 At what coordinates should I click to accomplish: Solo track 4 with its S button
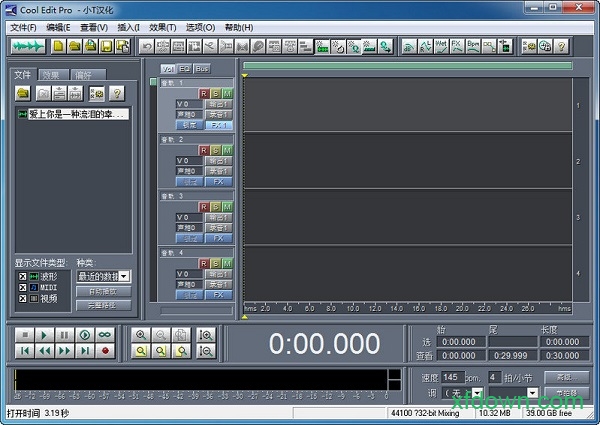point(216,264)
